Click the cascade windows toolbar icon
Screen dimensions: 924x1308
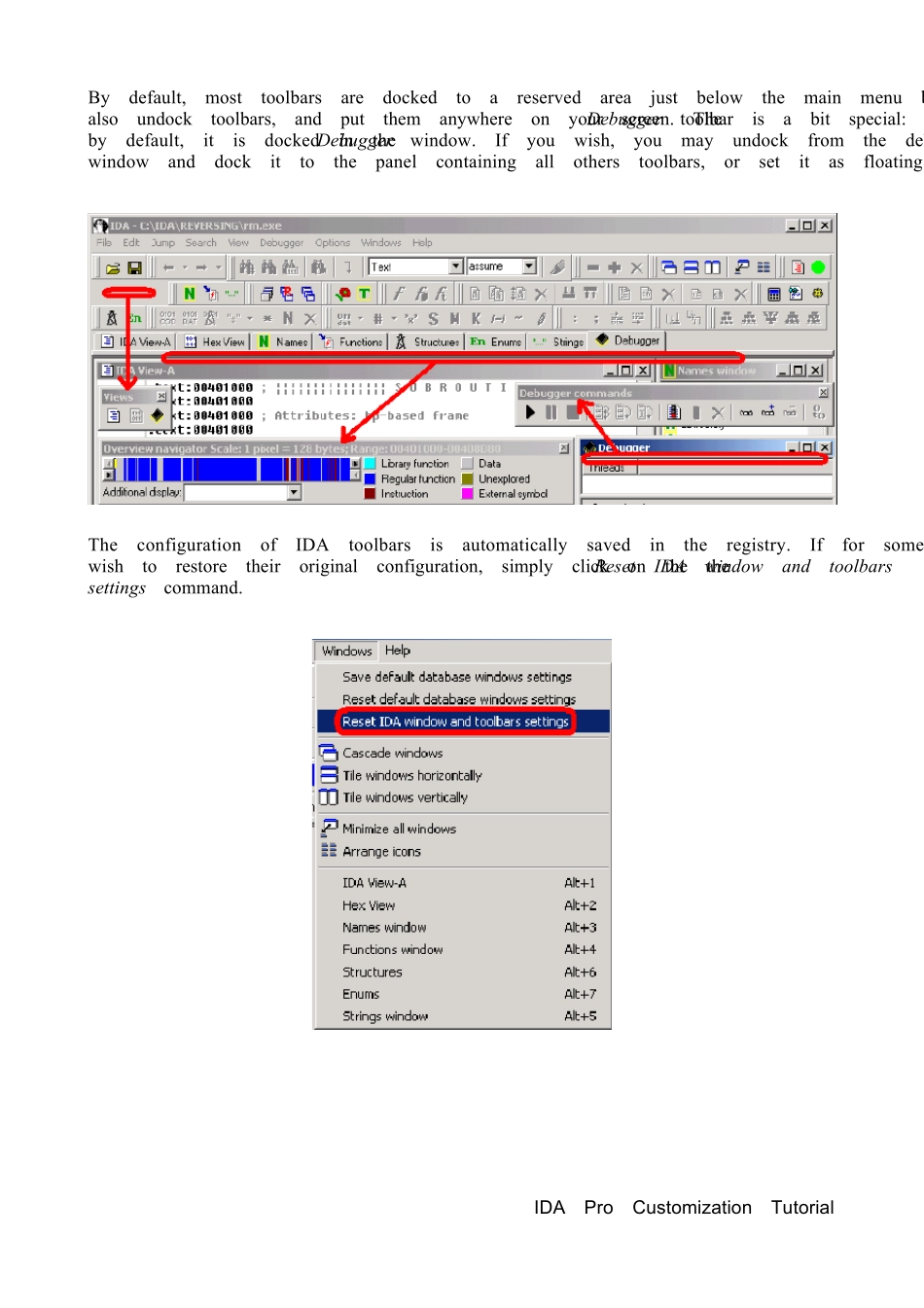tap(669, 267)
